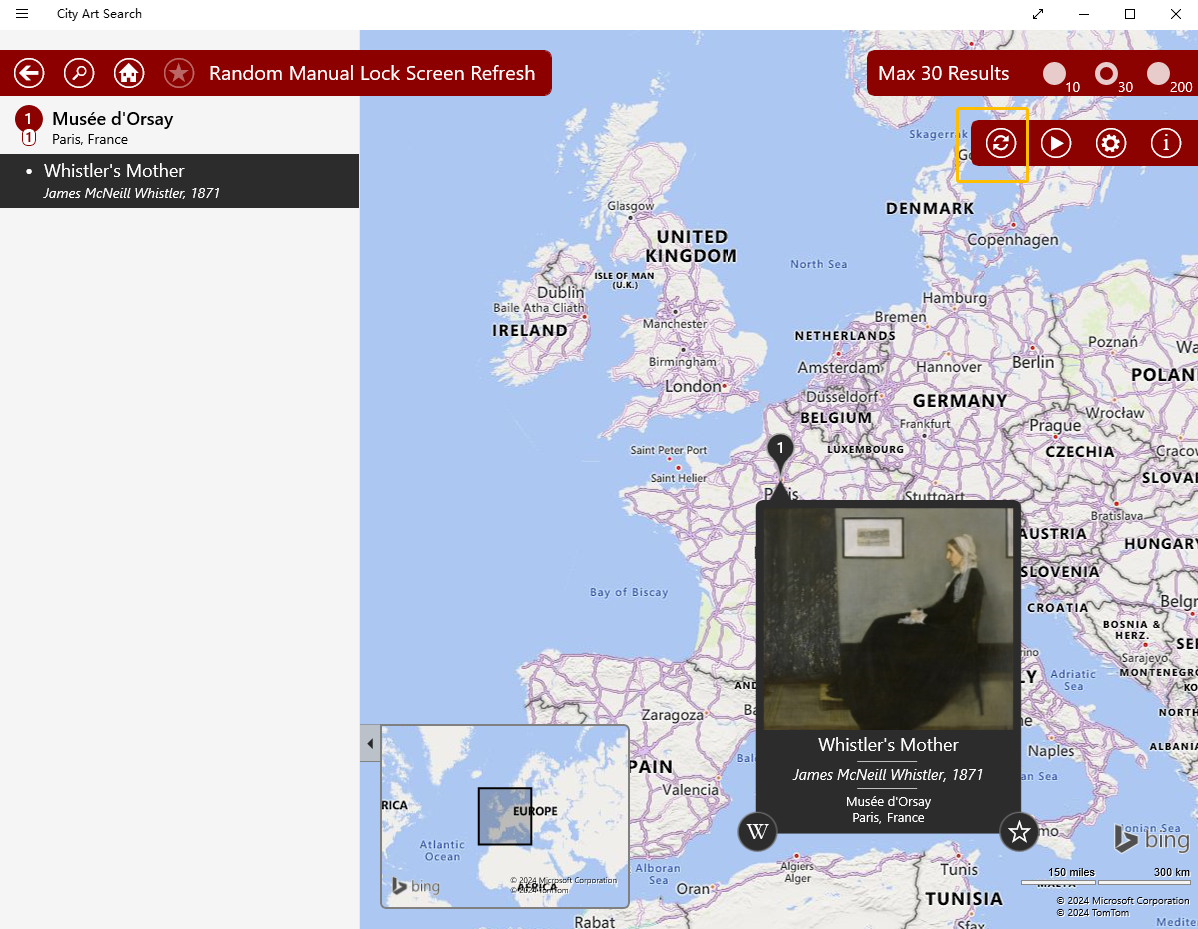The width and height of the screenshot is (1198, 929).
Task: Open Wikipedia link on painting card
Action: (758, 831)
